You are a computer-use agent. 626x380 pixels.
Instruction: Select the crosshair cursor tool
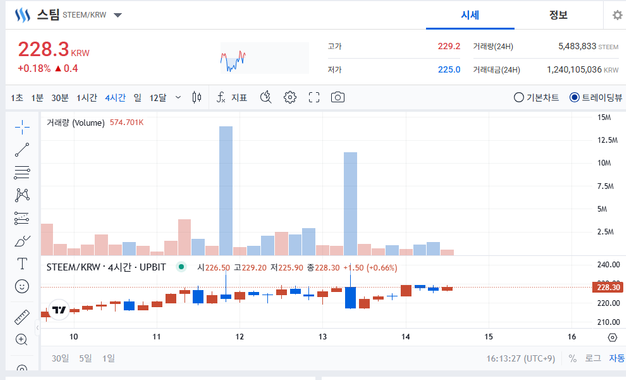22,127
